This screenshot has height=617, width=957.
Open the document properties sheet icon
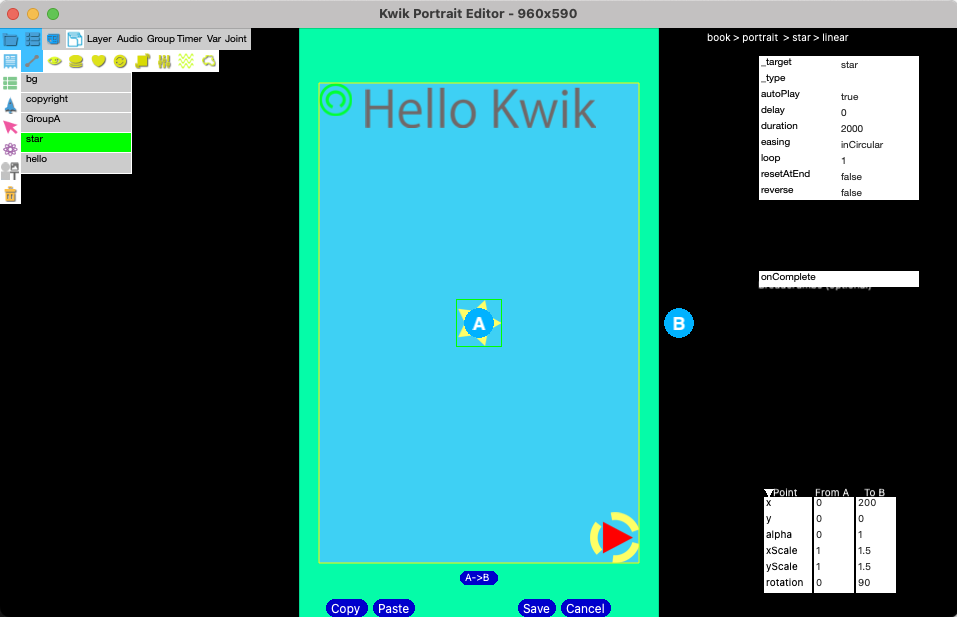pos(10,61)
